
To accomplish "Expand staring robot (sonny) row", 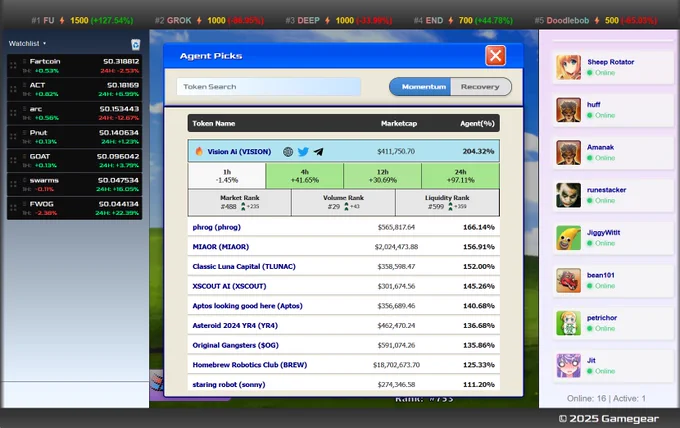I will pyautogui.click(x=343, y=383).
